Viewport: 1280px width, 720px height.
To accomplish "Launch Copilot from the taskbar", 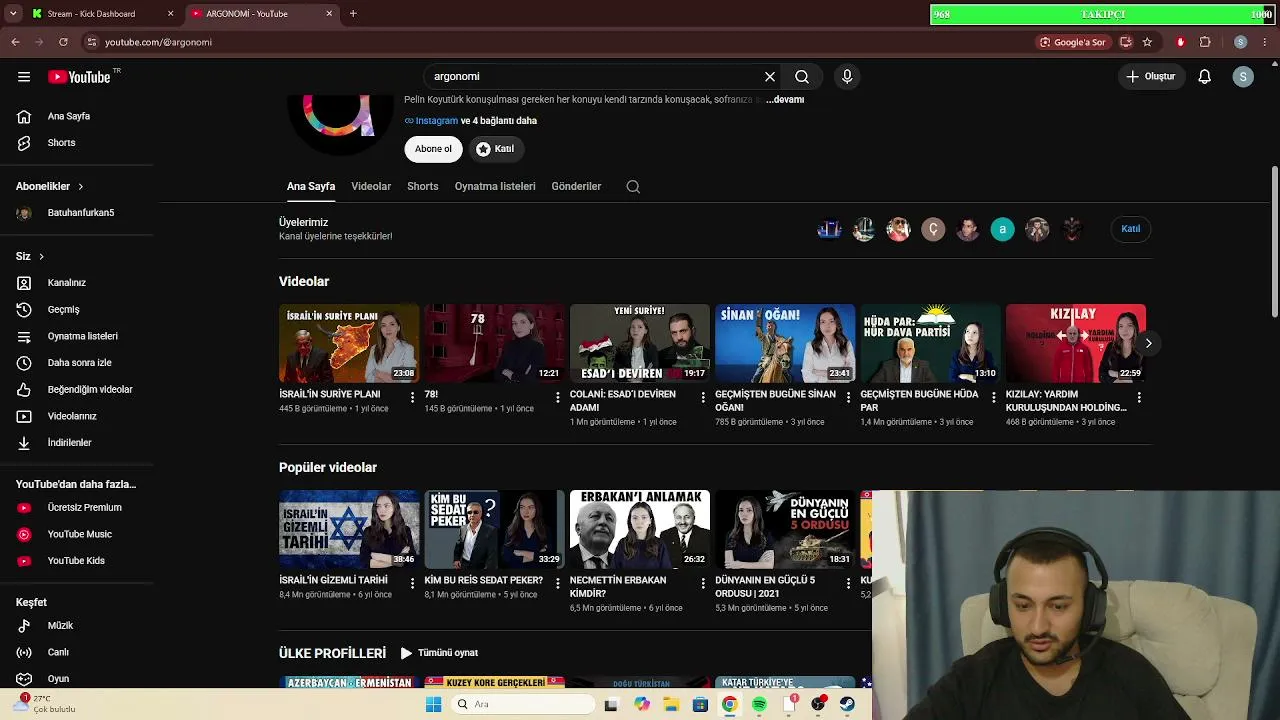I will (x=642, y=704).
